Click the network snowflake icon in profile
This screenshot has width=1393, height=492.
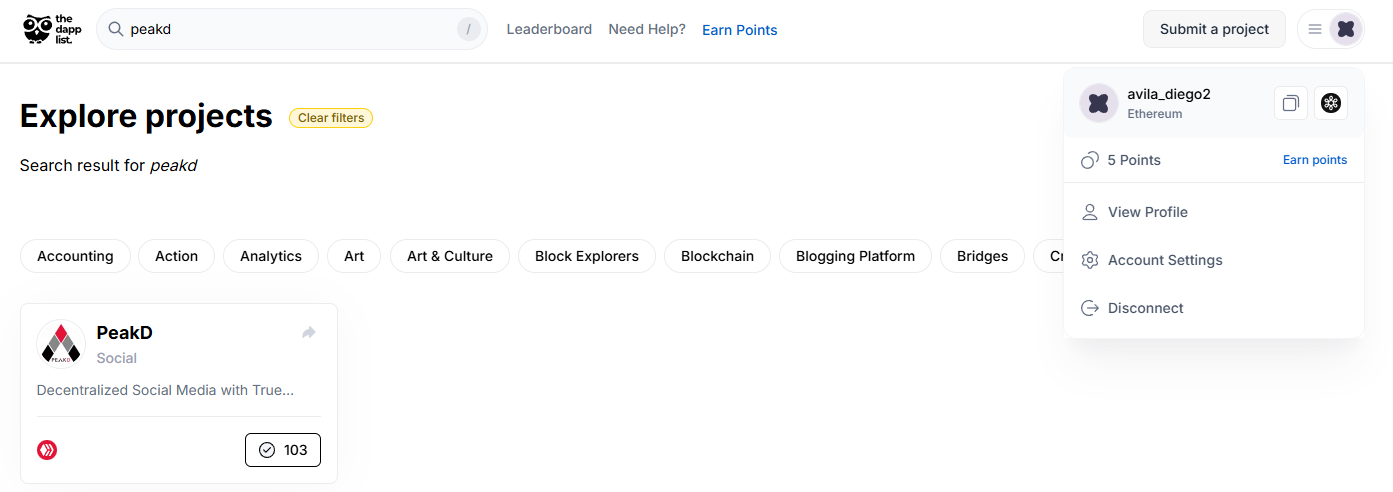coord(1331,103)
